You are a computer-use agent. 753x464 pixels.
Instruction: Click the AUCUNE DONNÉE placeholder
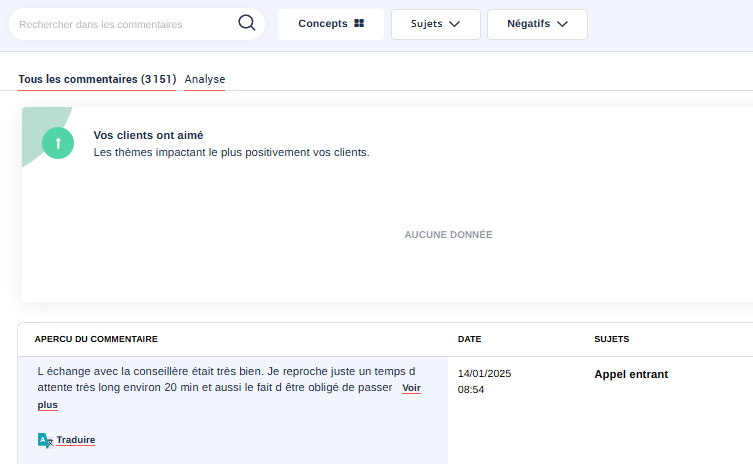tap(448, 235)
